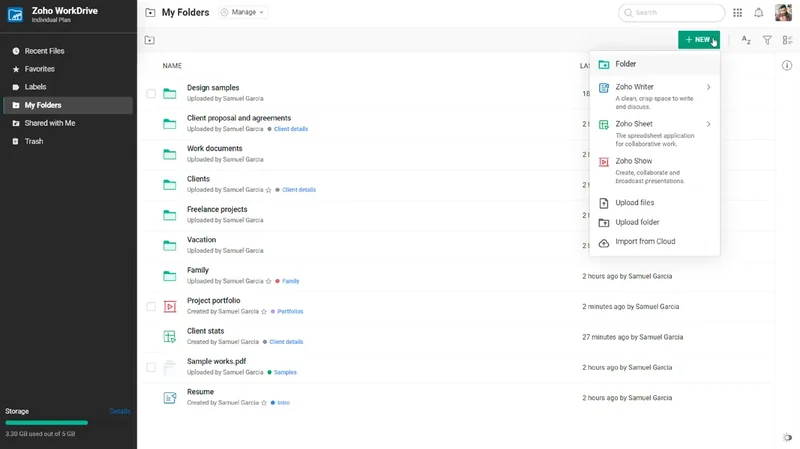This screenshot has height=449, width=800.
Task: Click the Vacation folder icon
Action: point(169,245)
